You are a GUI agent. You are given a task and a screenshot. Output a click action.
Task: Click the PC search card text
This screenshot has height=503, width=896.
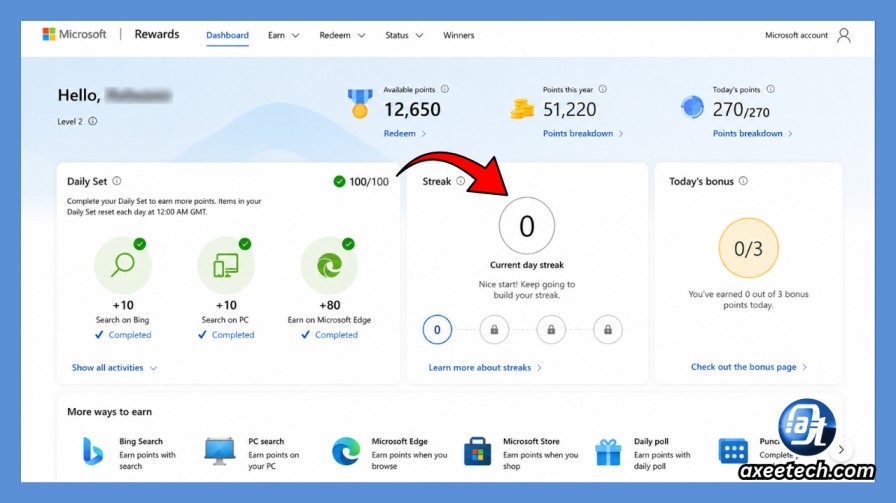click(x=274, y=454)
